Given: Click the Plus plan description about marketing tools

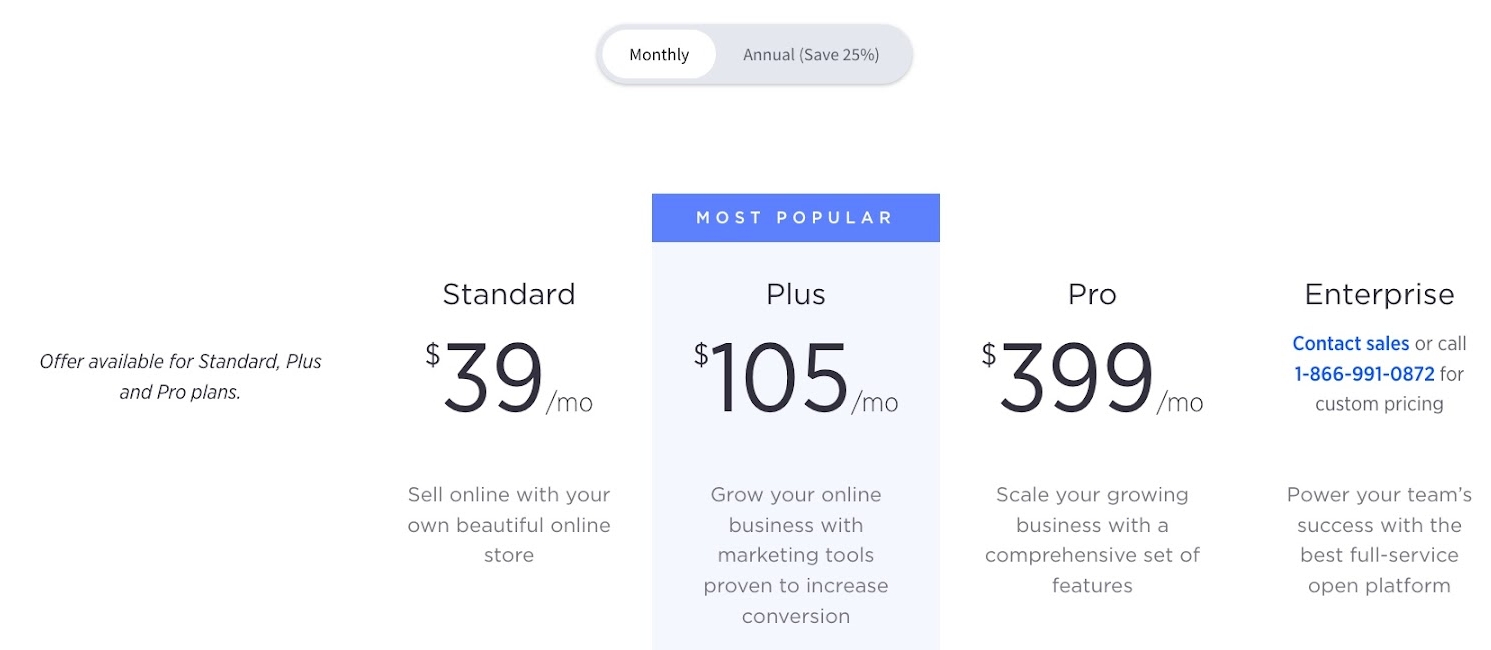Looking at the screenshot, I should tap(796, 555).
